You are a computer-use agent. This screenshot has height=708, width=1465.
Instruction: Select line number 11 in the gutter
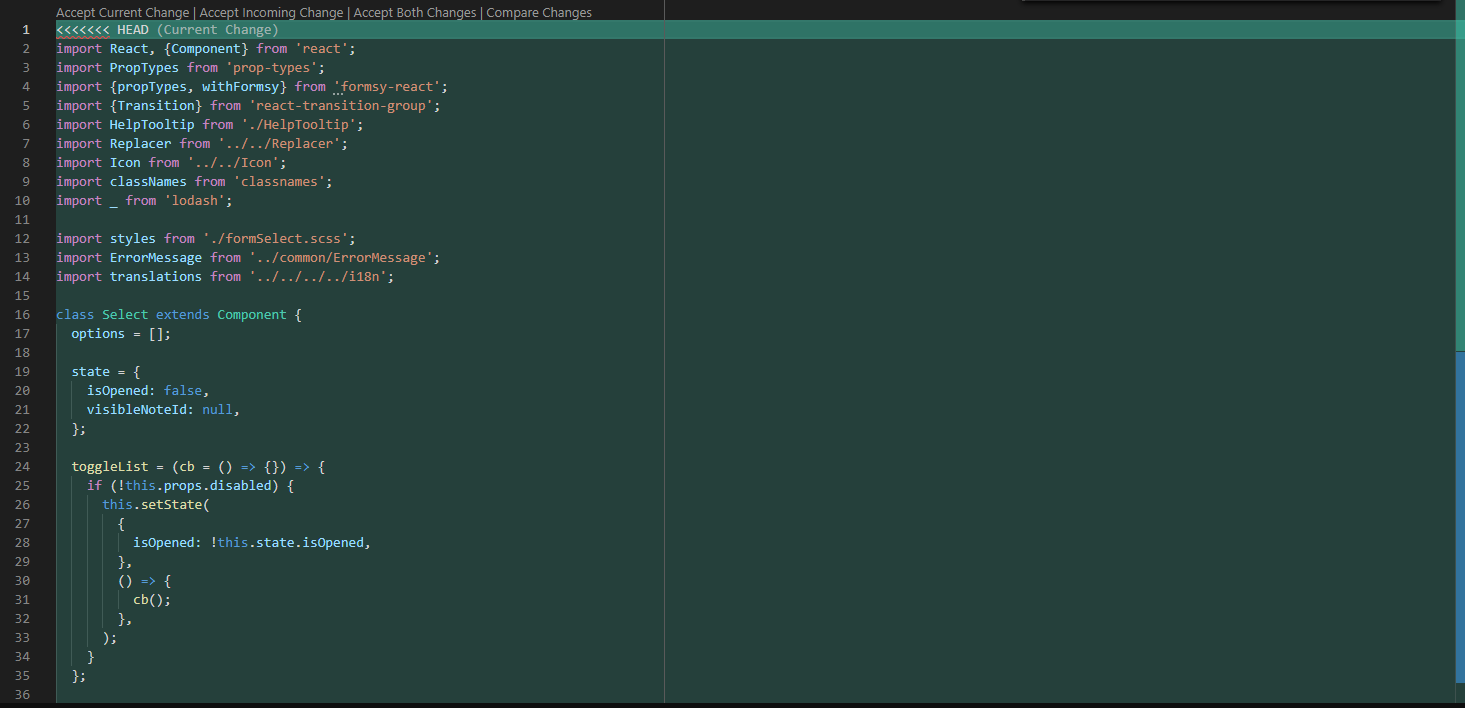[22, 220]
